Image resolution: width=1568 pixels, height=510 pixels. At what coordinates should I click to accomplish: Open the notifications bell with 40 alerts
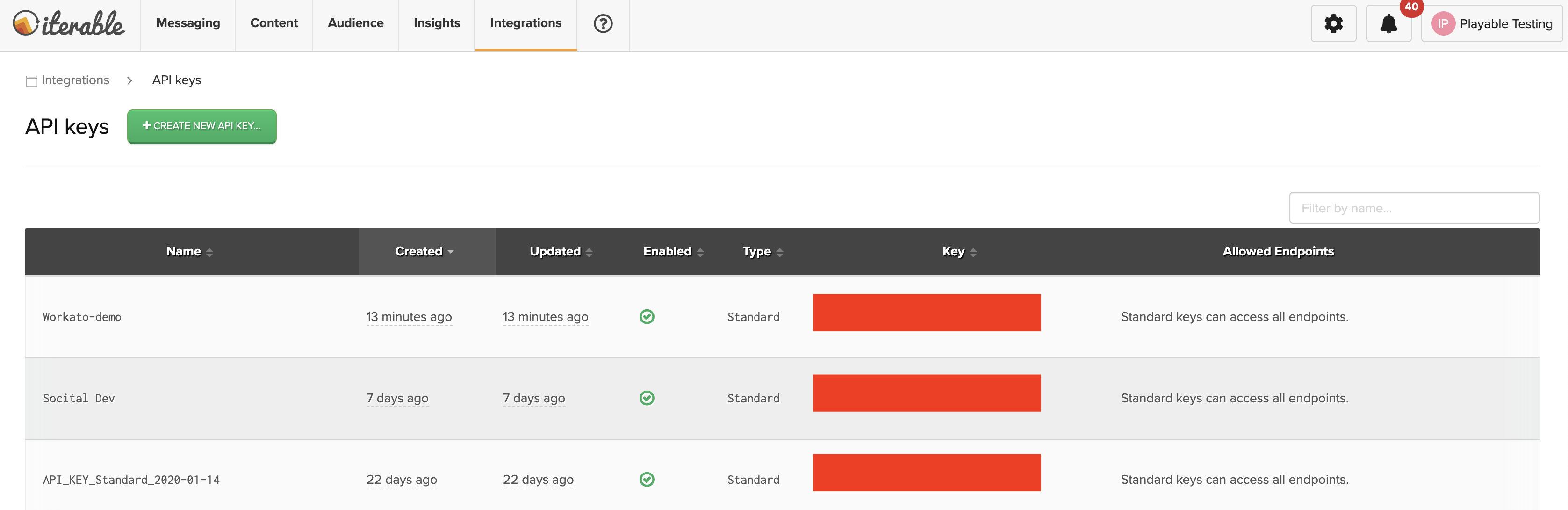pos(1388,23)
